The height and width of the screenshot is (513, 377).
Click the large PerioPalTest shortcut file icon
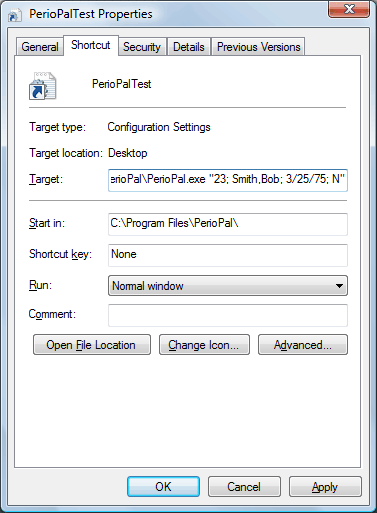pos(42,86)
